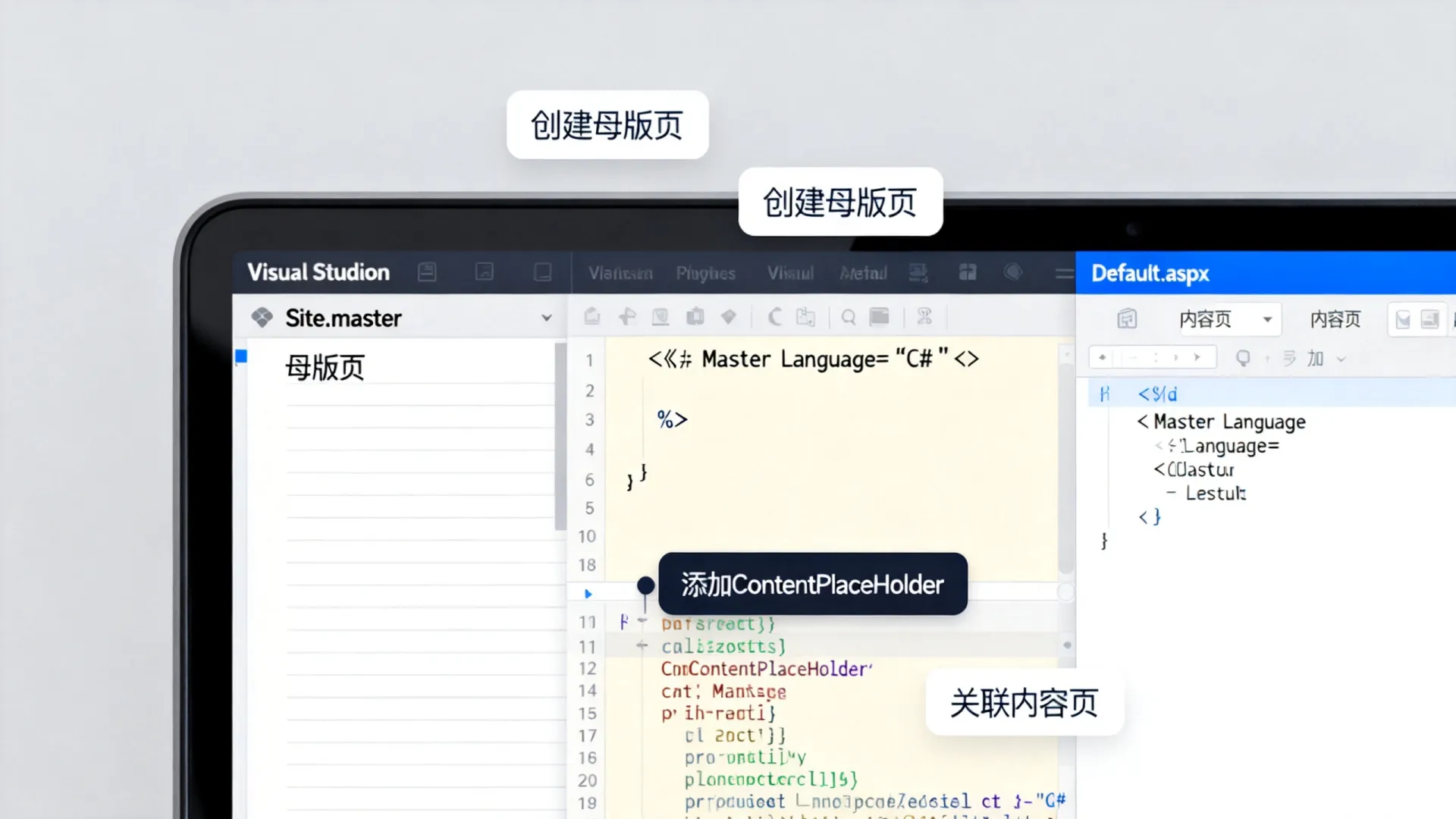
Task: Click the "- Lestult" line in Default.aspx
Action: click(x=1206, y=494)
